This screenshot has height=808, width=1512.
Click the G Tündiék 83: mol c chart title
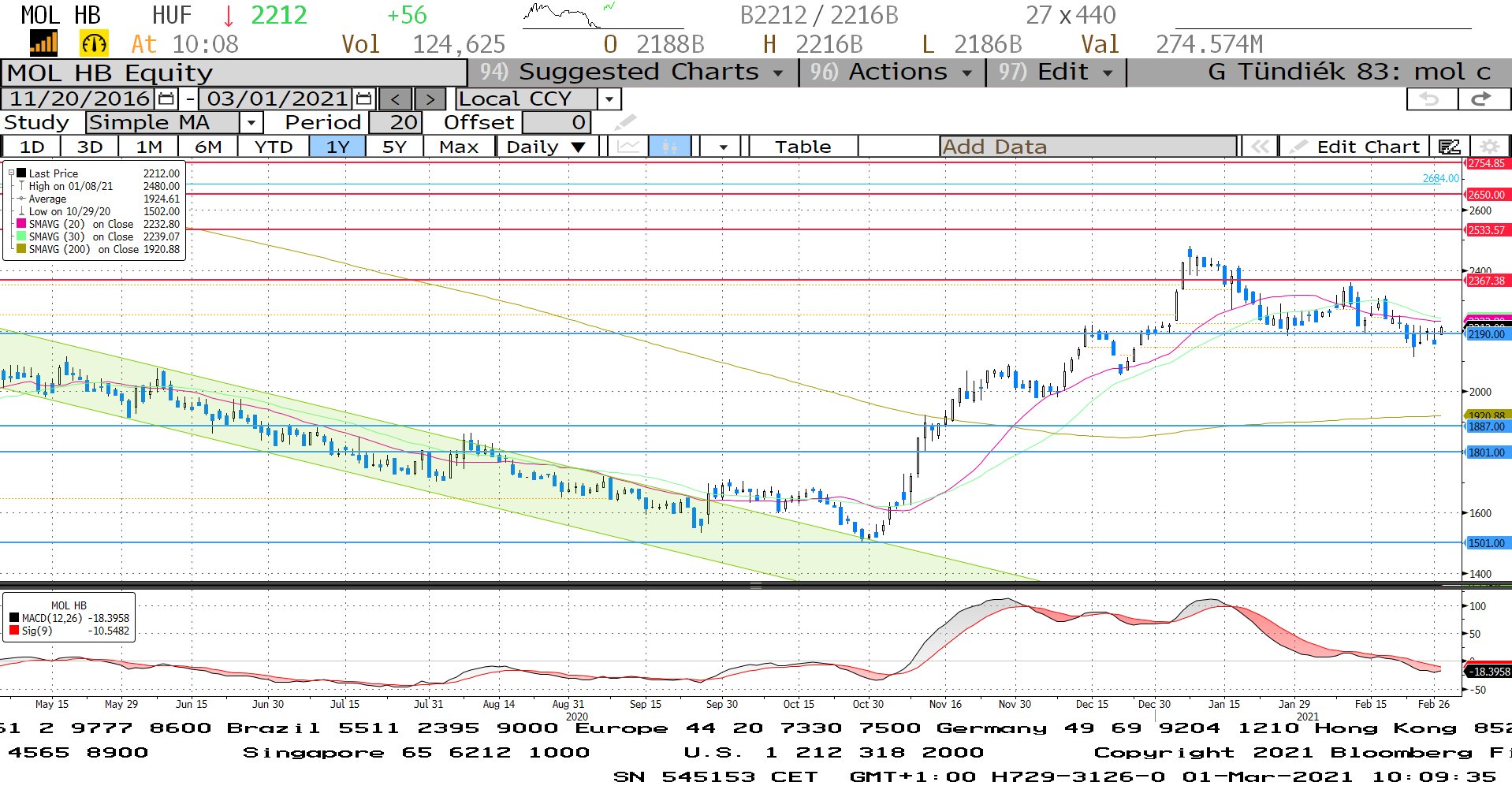tap(1349, 72)
